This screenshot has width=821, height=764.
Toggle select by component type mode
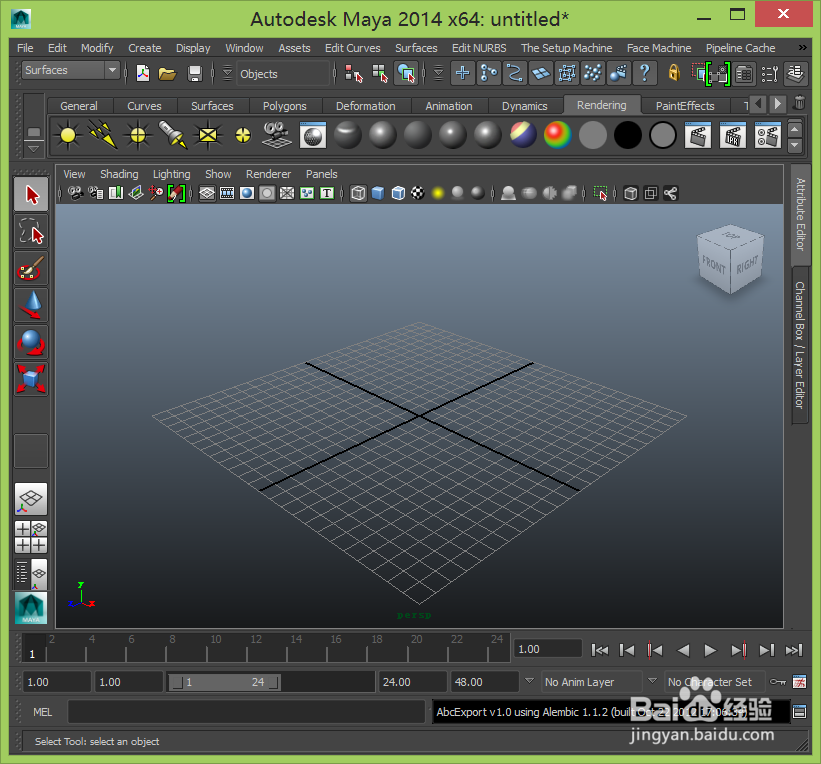(407, 73)
